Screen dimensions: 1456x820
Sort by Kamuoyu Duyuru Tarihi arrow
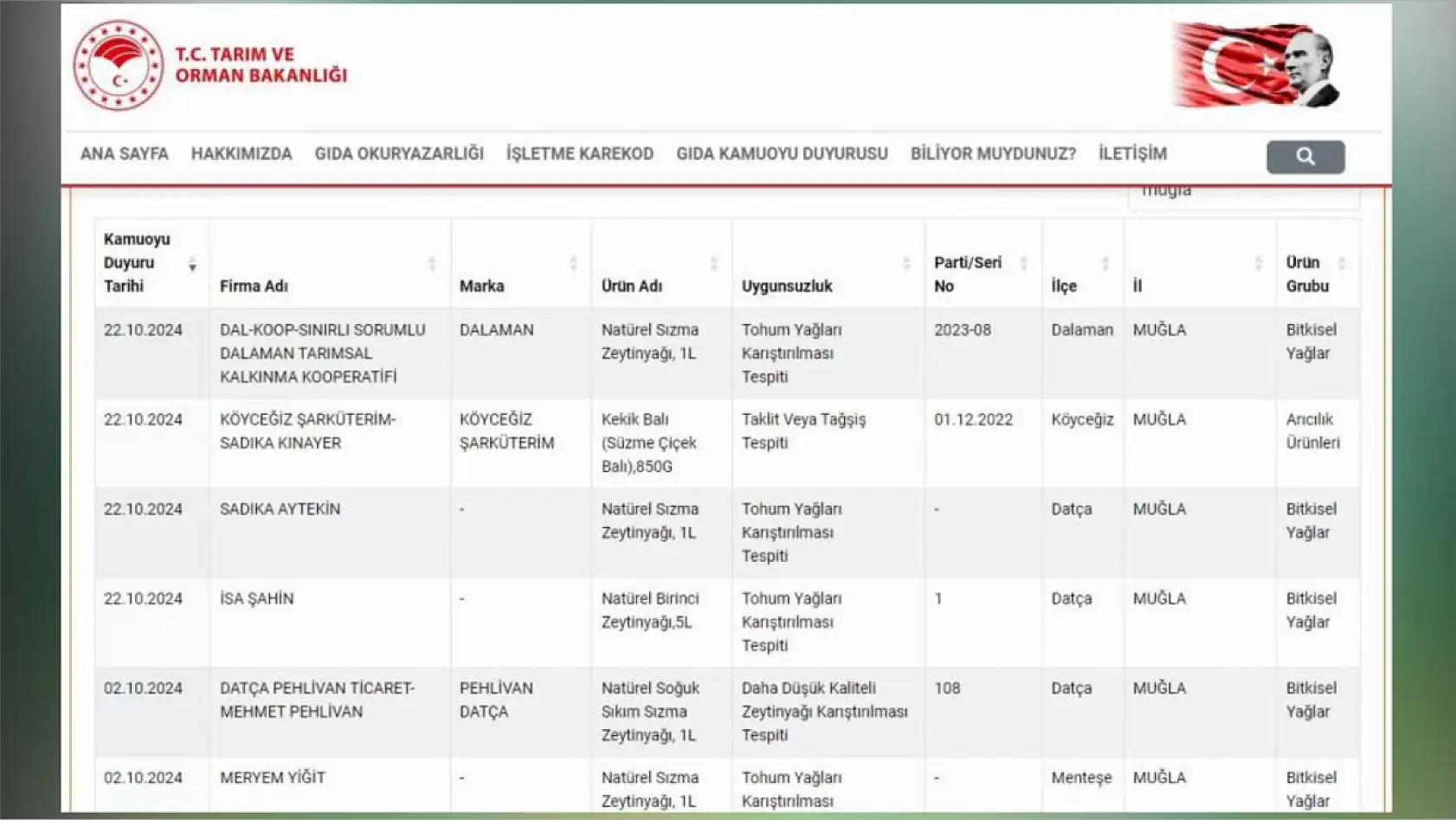click(192, 264)
